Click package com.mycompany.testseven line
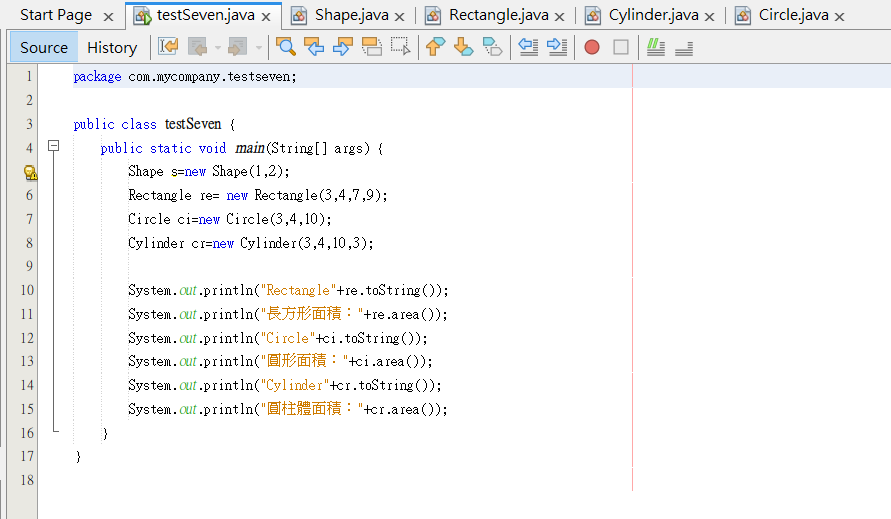 tap(185, 76)
